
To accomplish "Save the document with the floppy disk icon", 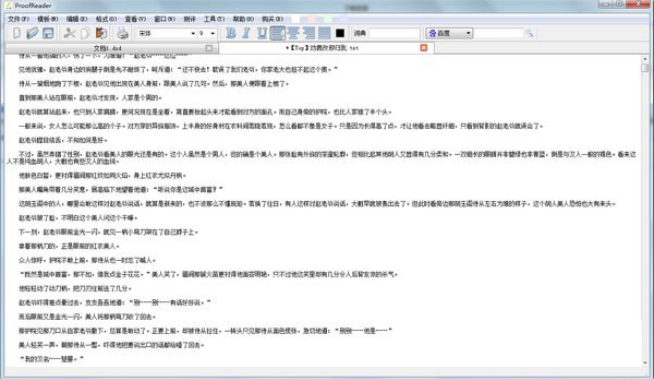I will point(48,33).
